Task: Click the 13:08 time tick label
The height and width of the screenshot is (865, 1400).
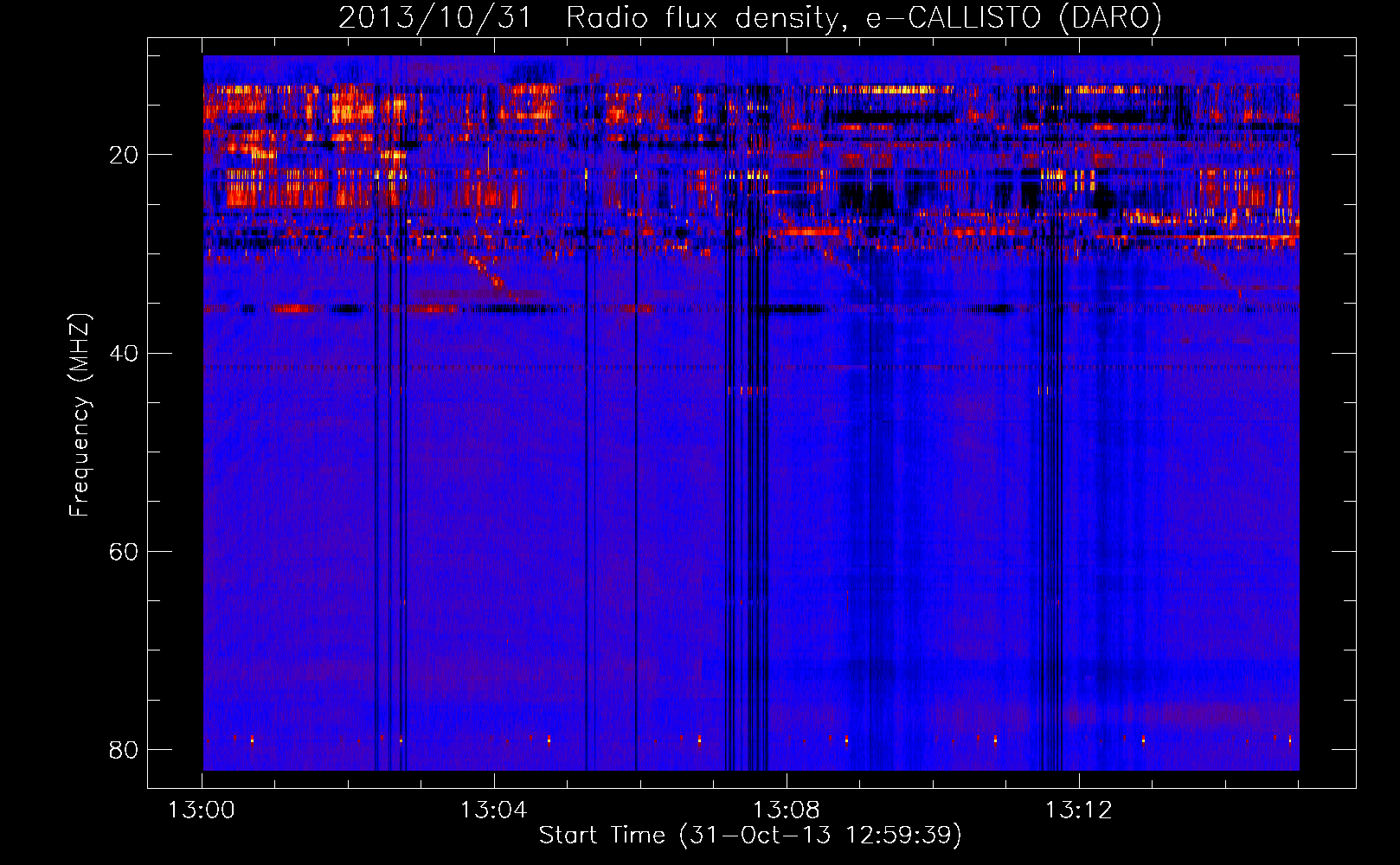Action: (786, 811)
